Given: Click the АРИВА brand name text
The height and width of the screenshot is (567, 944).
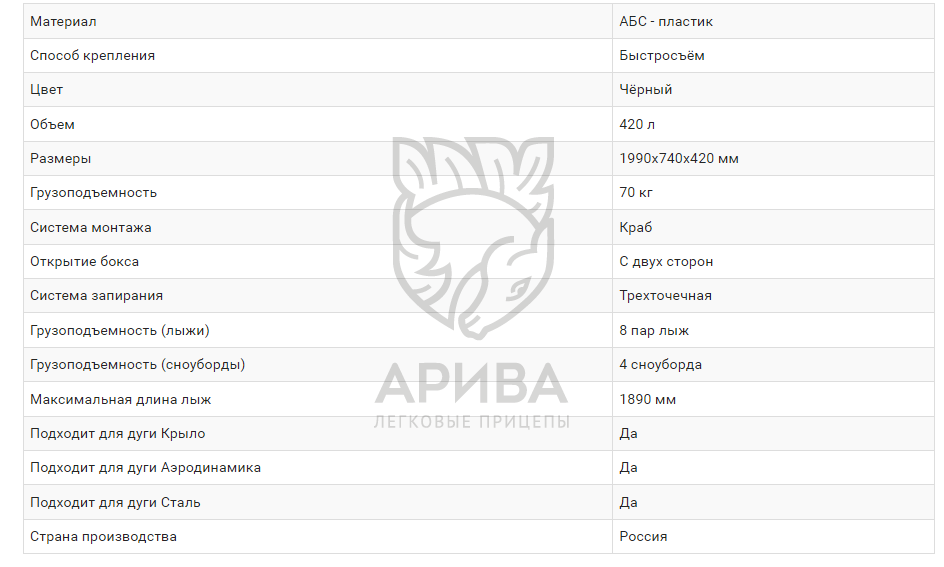Looking at the screenshot, I should coord(471,385).
